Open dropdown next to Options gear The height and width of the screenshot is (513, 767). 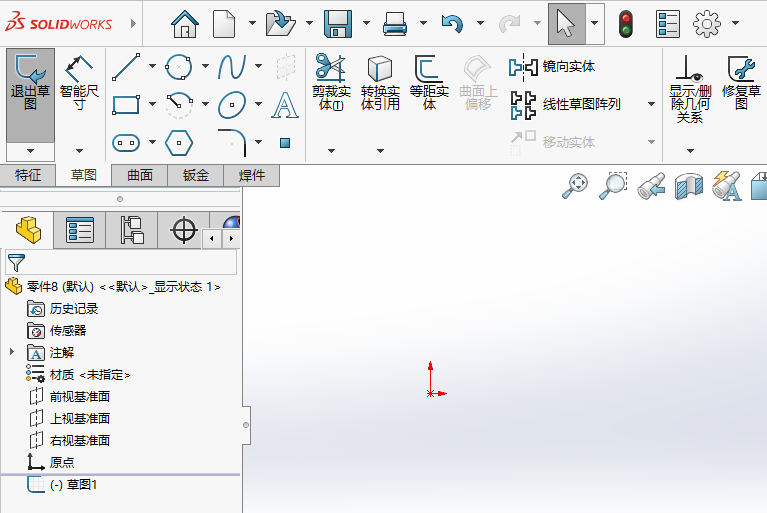(735, 23)
